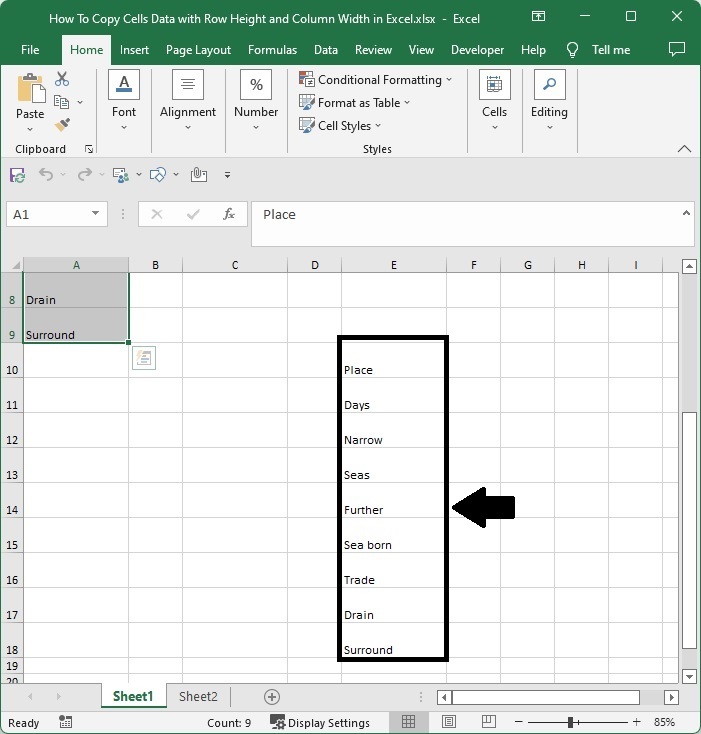Cancel formula entry with the X icon
701x734 pixels.
157,214
